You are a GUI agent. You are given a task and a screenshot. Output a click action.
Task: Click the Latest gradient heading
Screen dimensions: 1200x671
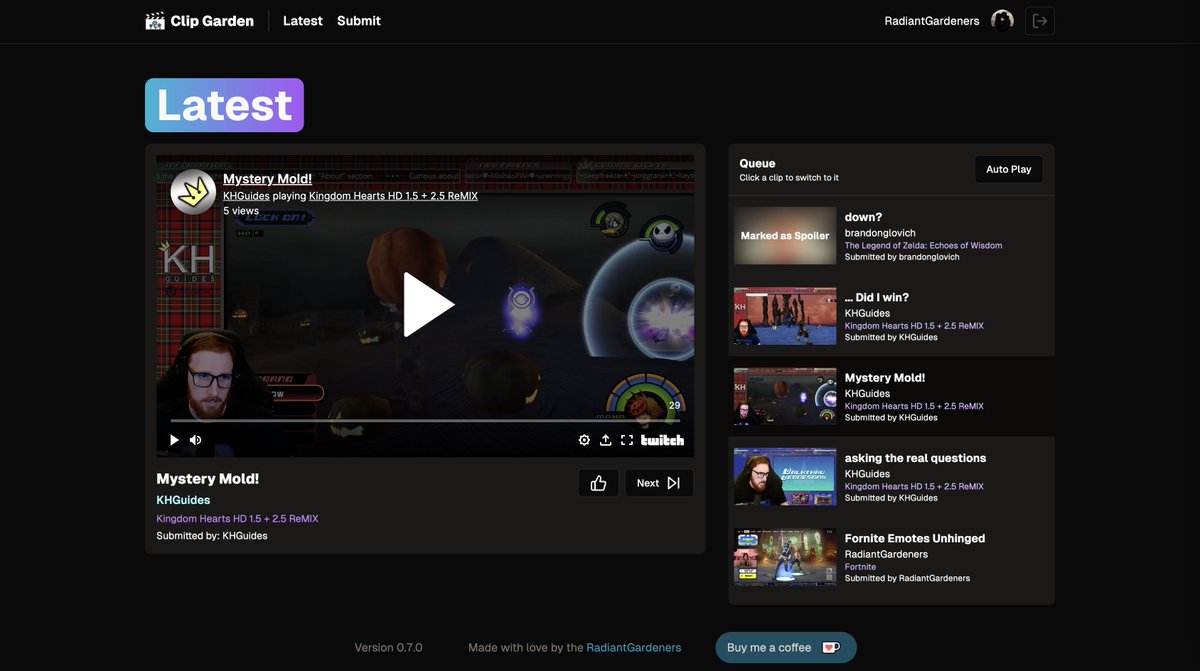224,105
